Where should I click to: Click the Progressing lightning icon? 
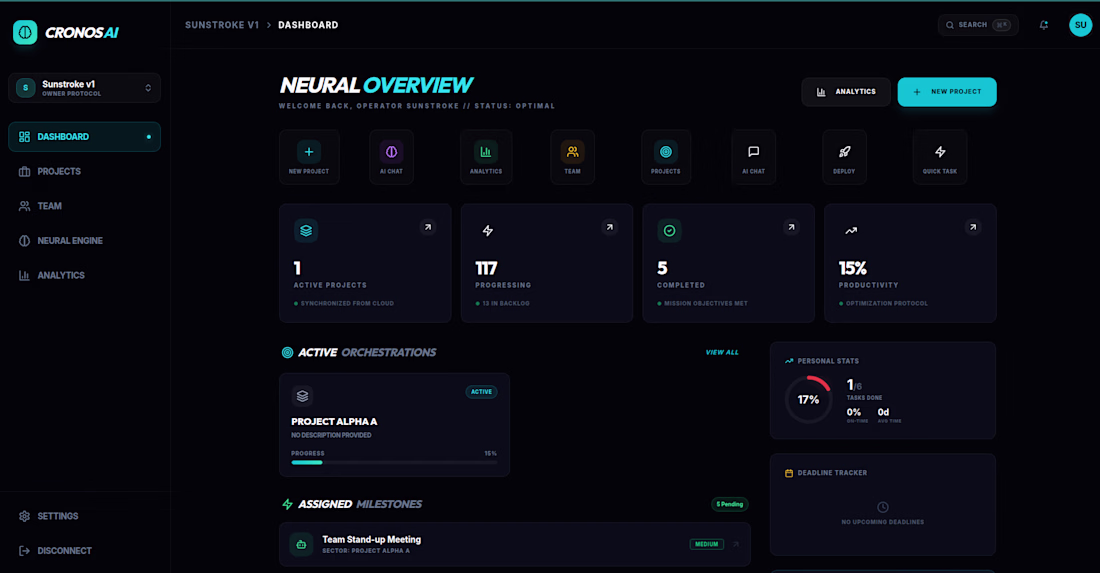coord(488,231)
